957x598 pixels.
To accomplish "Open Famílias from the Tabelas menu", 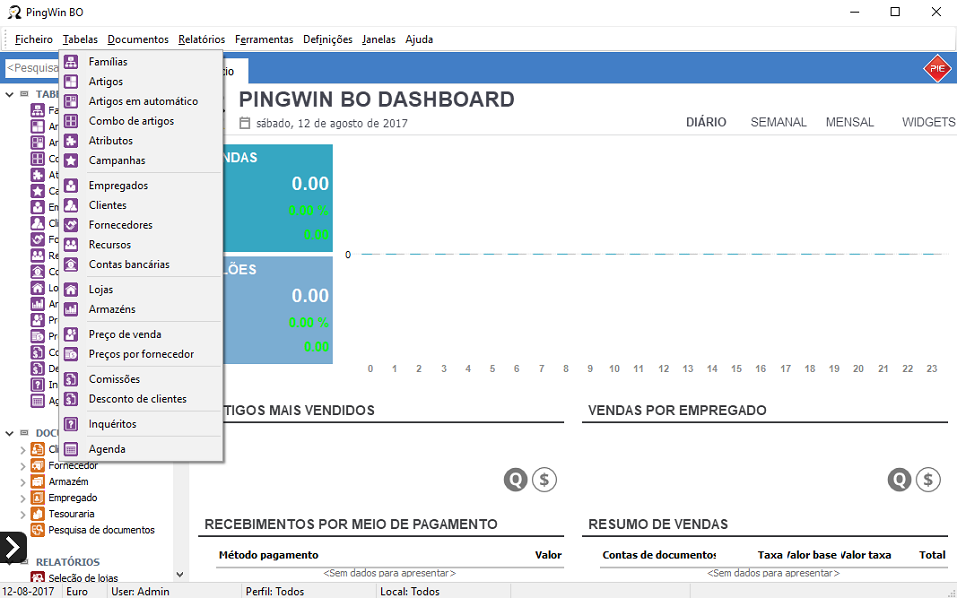I will tap(107, 62).
